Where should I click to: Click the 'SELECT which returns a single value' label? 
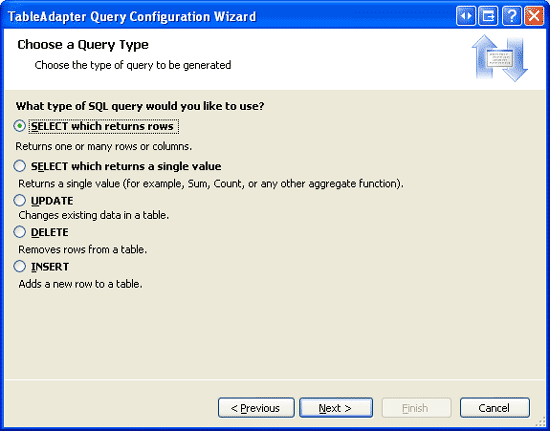point(126,166)
